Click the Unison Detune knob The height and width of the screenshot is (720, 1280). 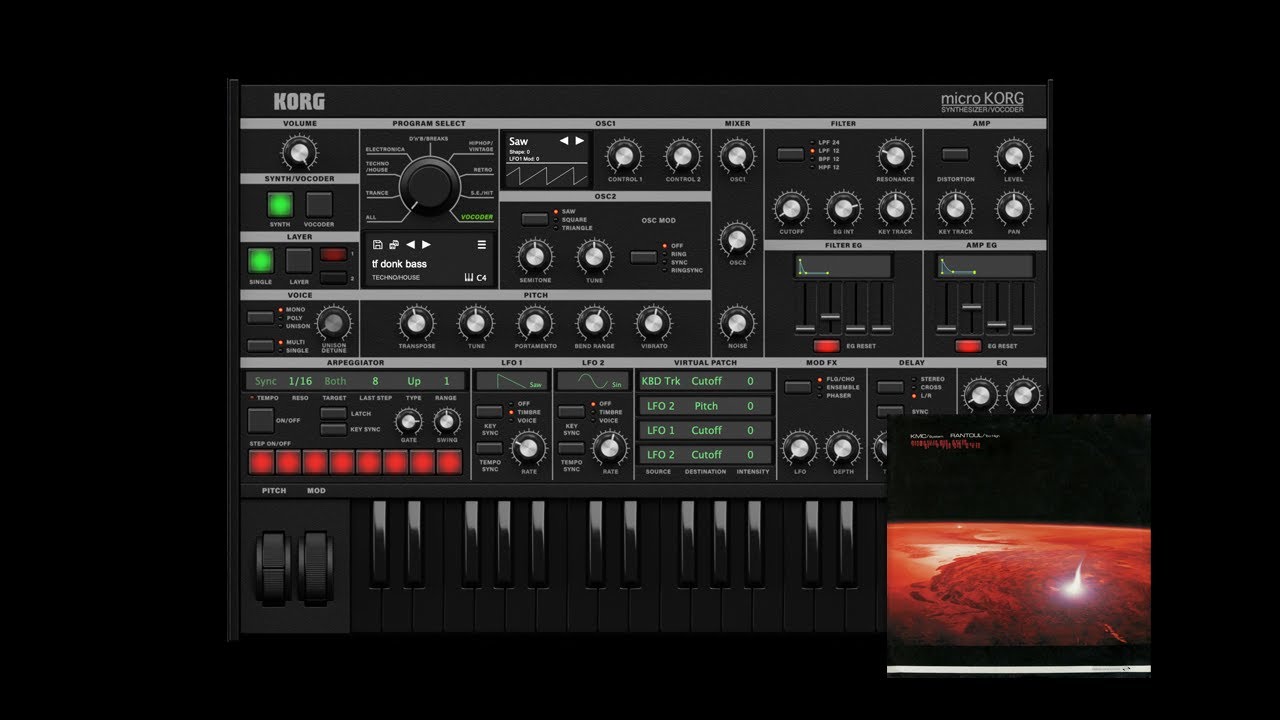click(x=333, y=323)
